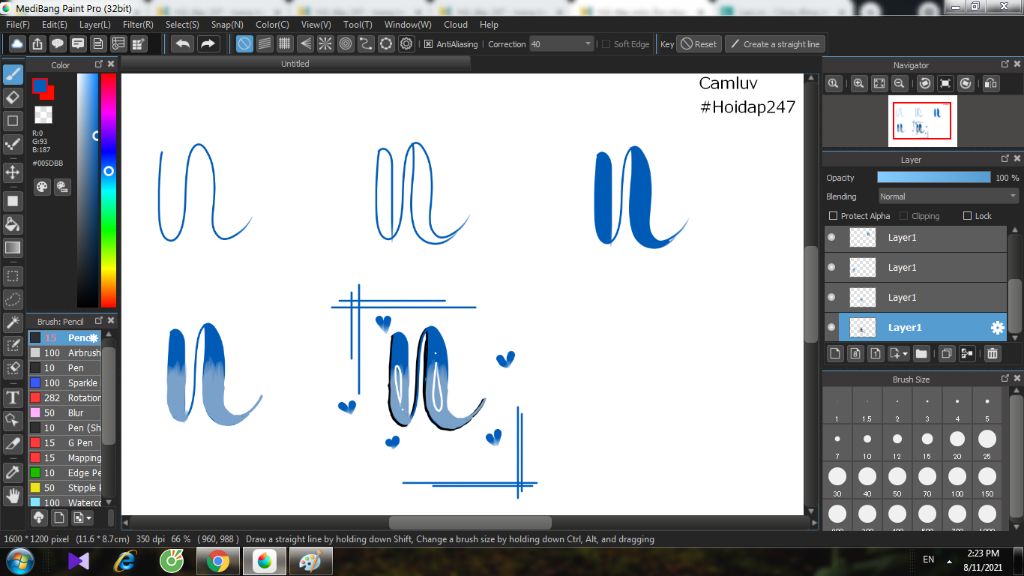Open the color palette icon in Color panel
The image size is (1024, 576).
[42, 187]
